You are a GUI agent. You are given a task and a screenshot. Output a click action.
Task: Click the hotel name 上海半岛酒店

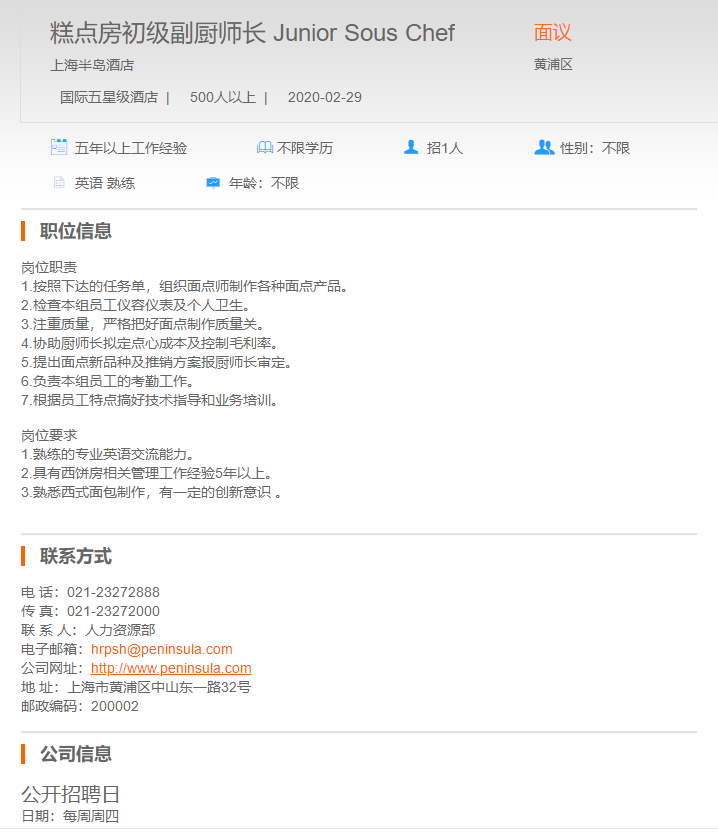tap(92, 65)
